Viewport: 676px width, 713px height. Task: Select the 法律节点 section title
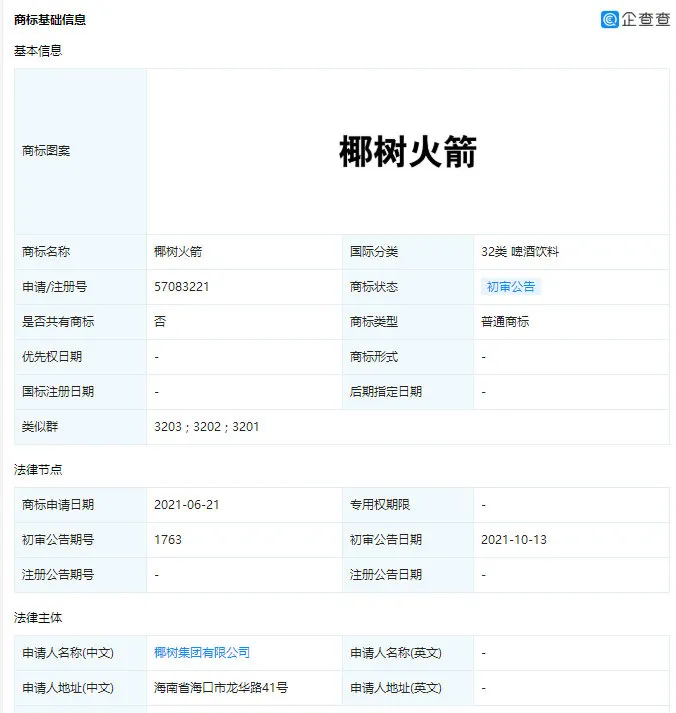click(x=38, y=470)
